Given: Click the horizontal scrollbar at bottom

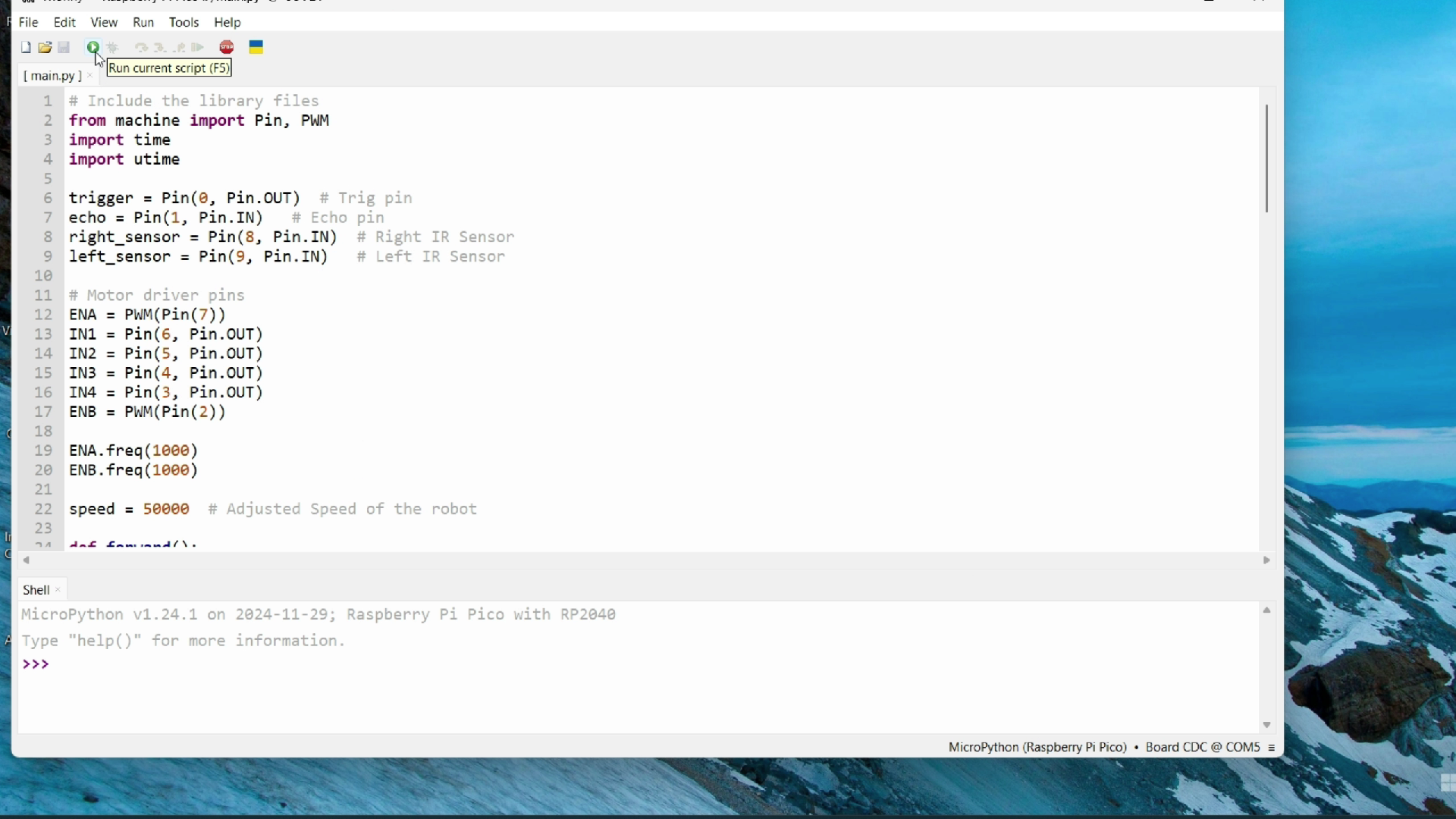Looking at the screenshot, I should tap(645, 561).
